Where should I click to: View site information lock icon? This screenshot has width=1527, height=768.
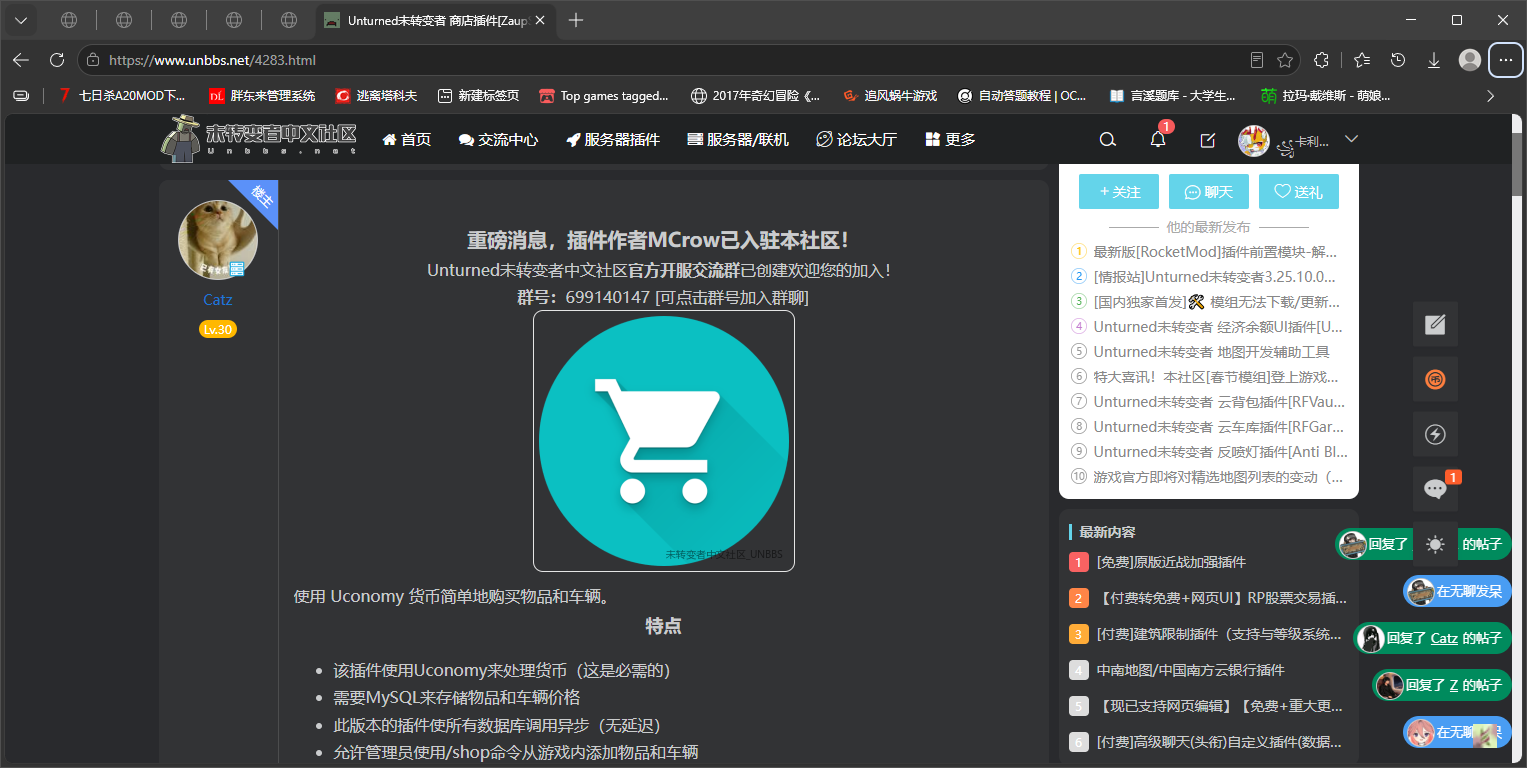(x=93, y=60)
